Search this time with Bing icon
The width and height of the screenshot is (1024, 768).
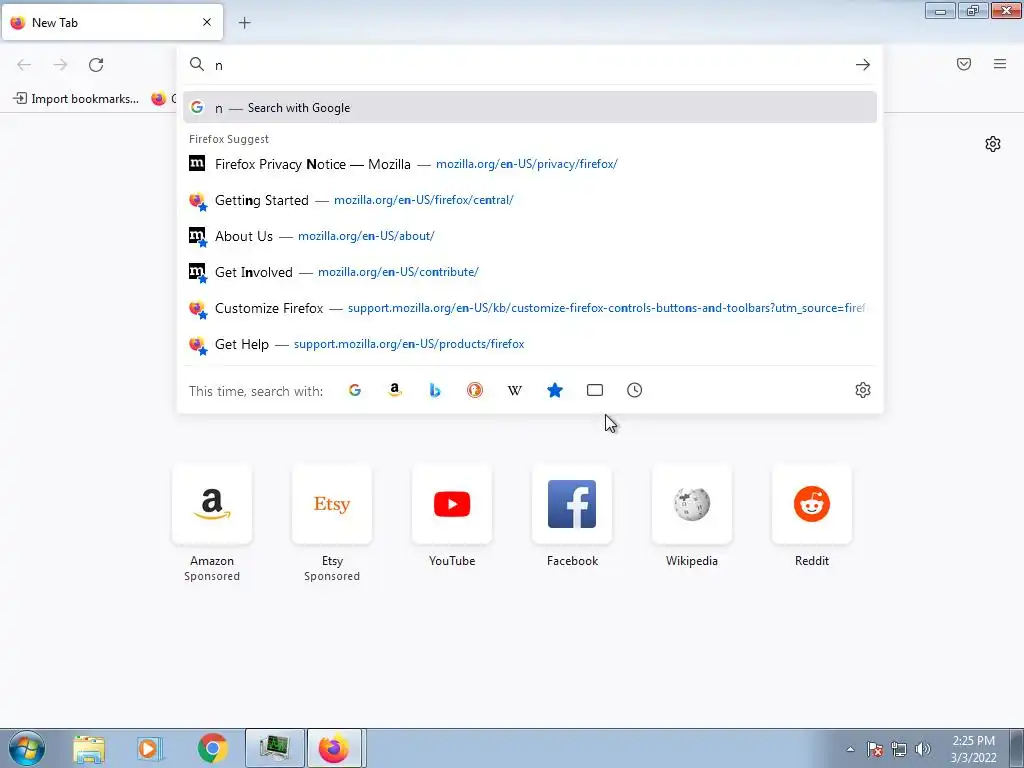pos(435,390)
